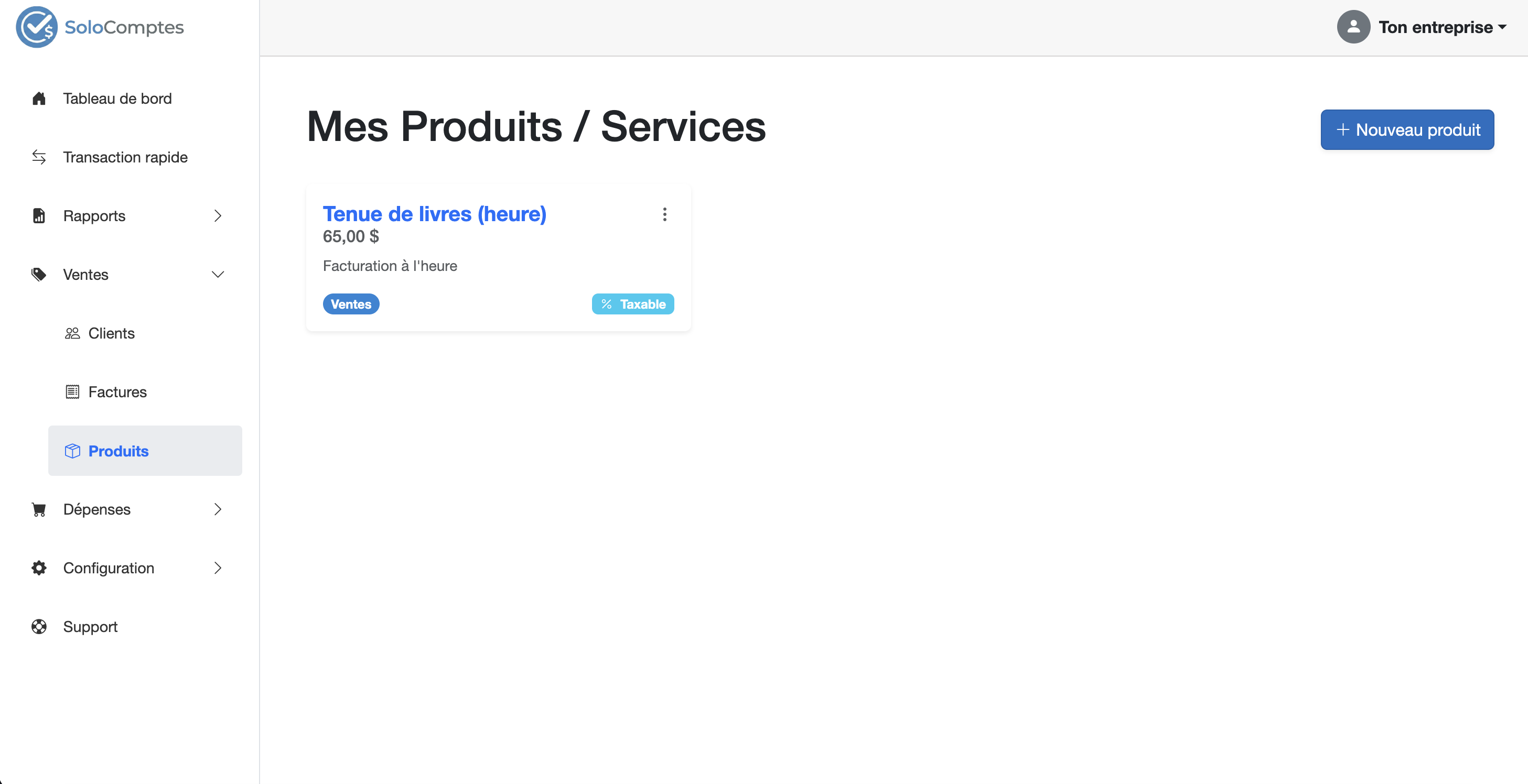Click the Rapports document icon
The width and height of the screenshot is (1528, 784).
point(39,216)
